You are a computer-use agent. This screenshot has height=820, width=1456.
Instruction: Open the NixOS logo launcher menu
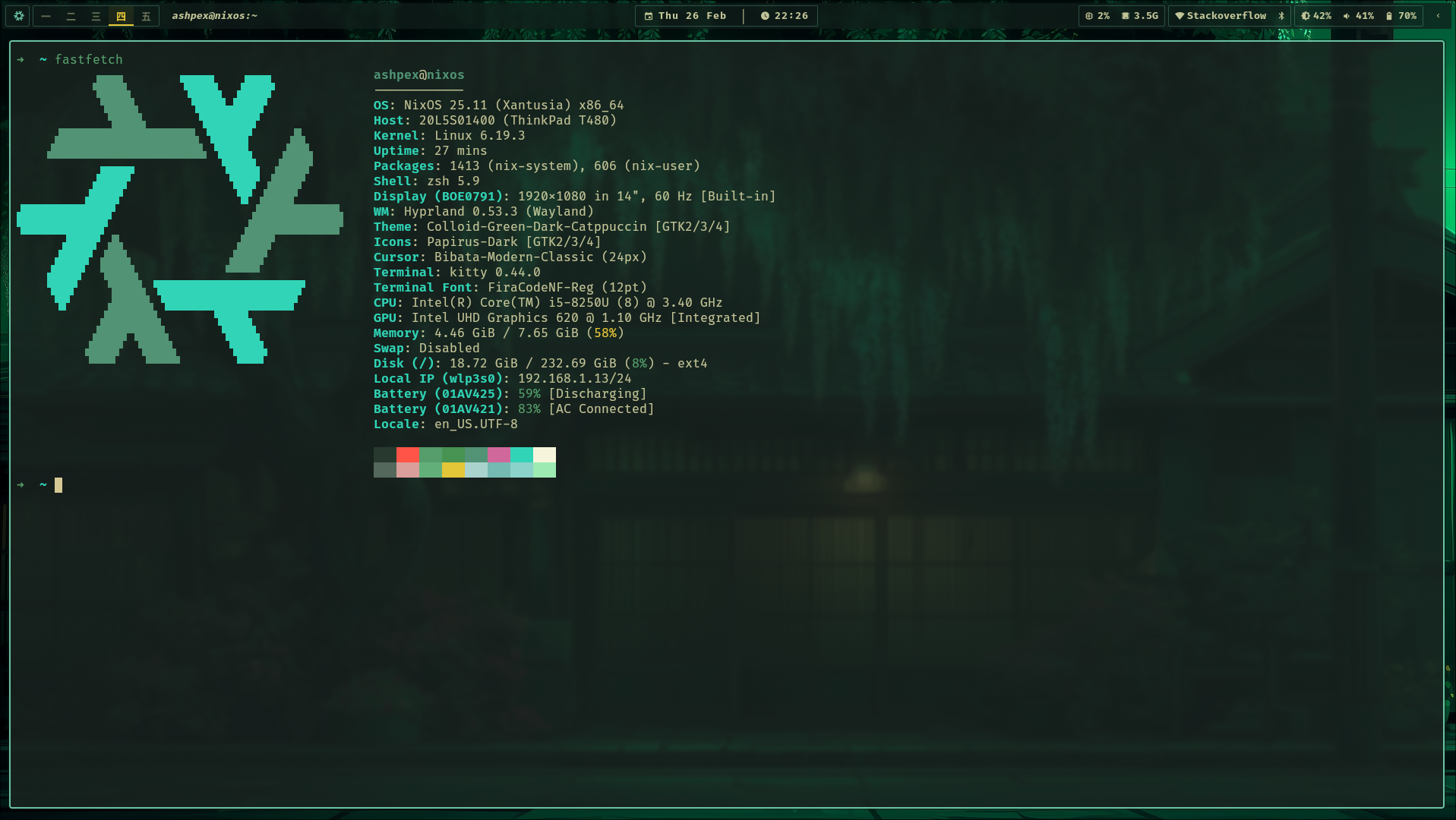coord(17,16)
